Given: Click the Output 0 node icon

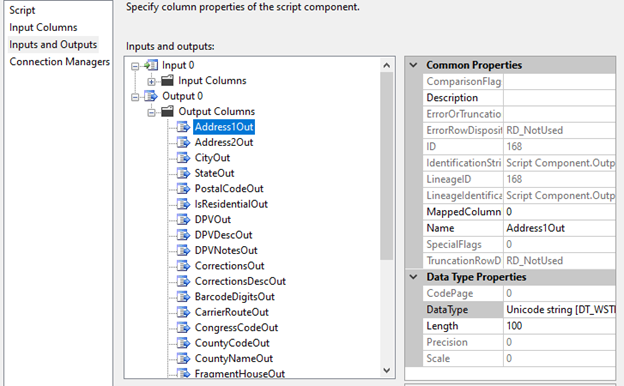Looking at the screenshot, I should pos(151,96).
